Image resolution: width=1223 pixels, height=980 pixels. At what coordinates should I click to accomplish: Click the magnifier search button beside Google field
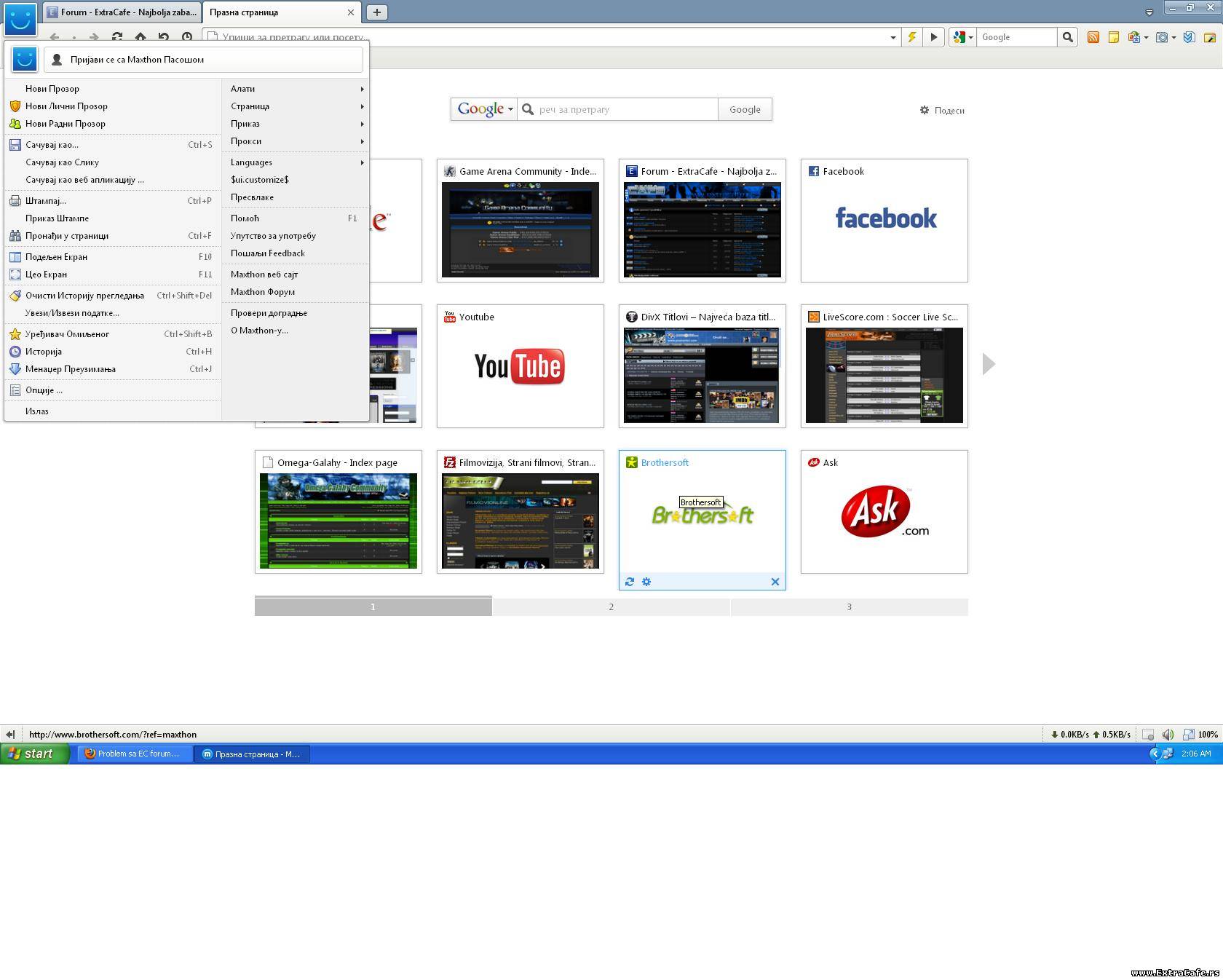click(1067, 37)
